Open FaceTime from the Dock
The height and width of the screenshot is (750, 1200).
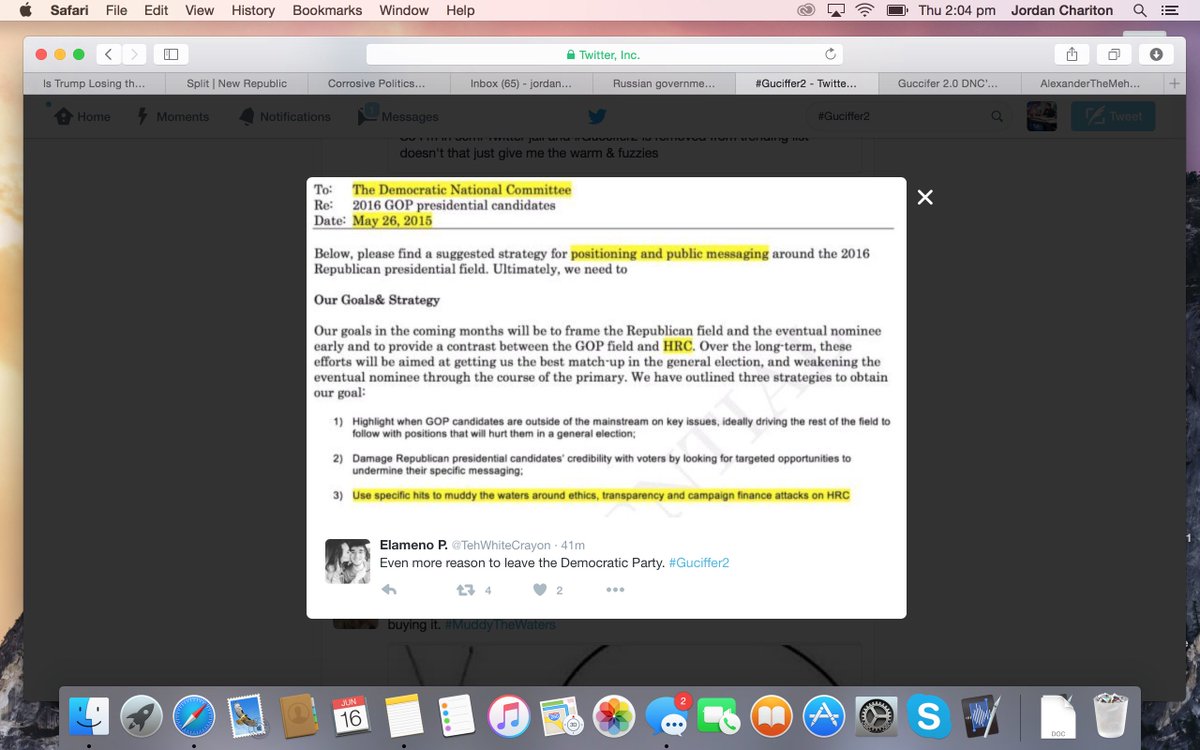click(718, 716)
